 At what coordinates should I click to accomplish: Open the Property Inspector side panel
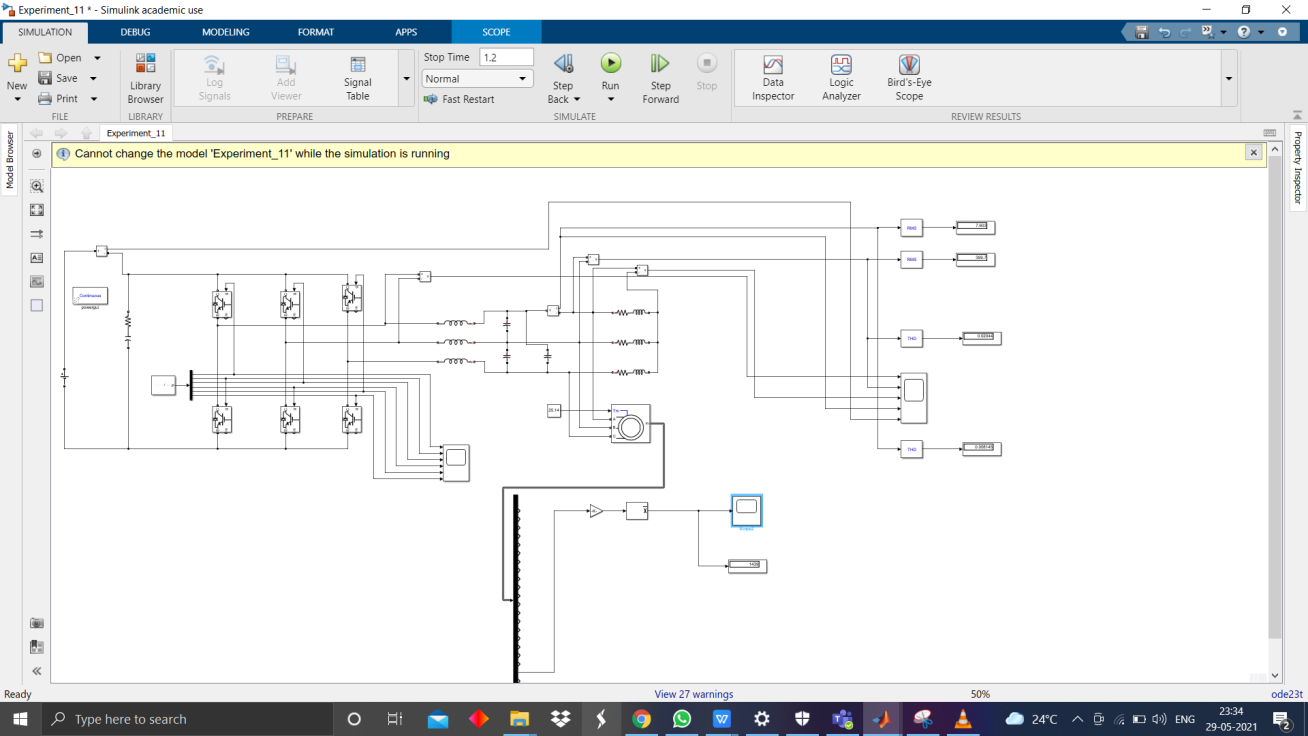[x=1298, y=167]
